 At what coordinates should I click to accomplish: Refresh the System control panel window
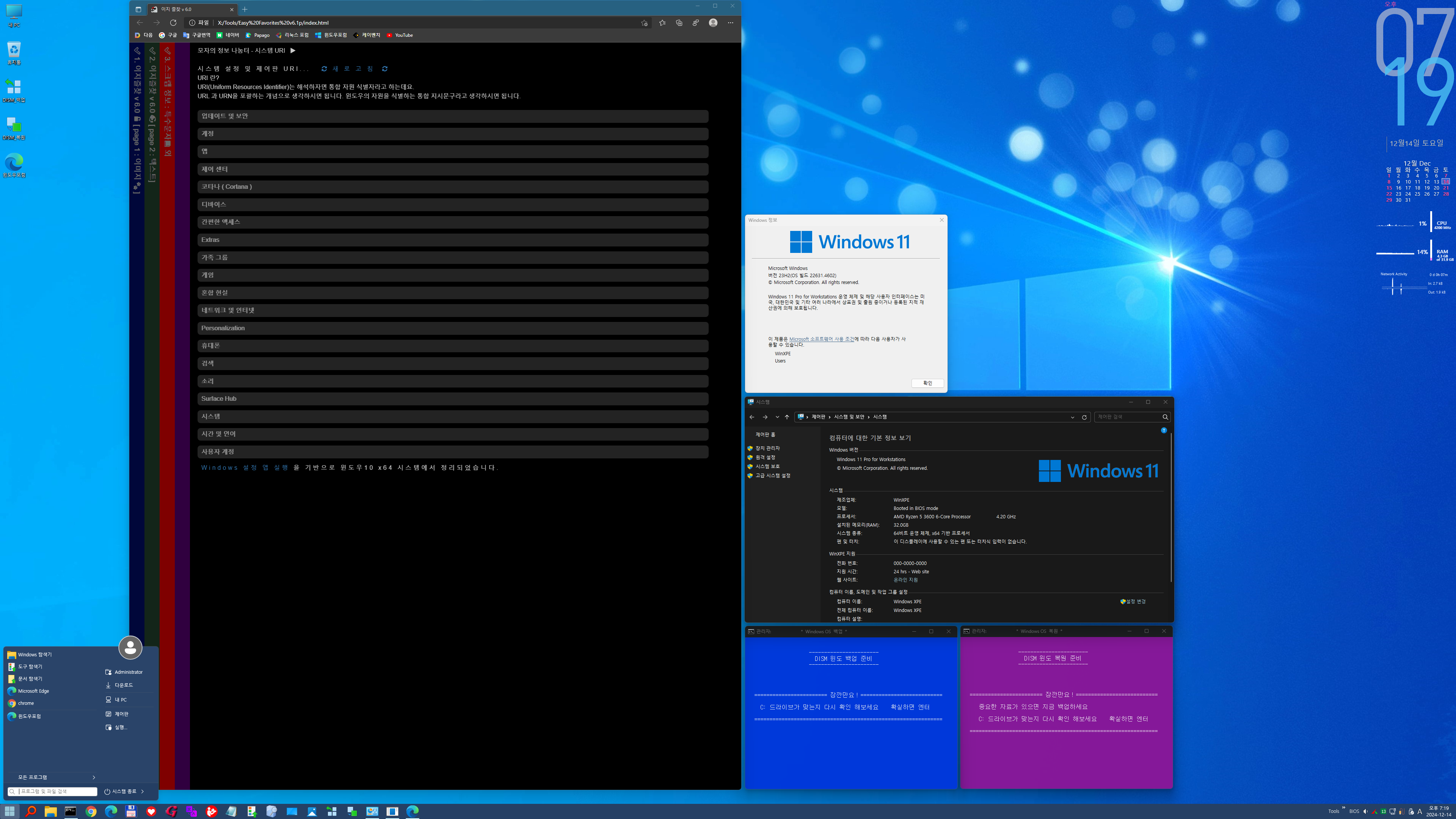tap(1084, 417)
